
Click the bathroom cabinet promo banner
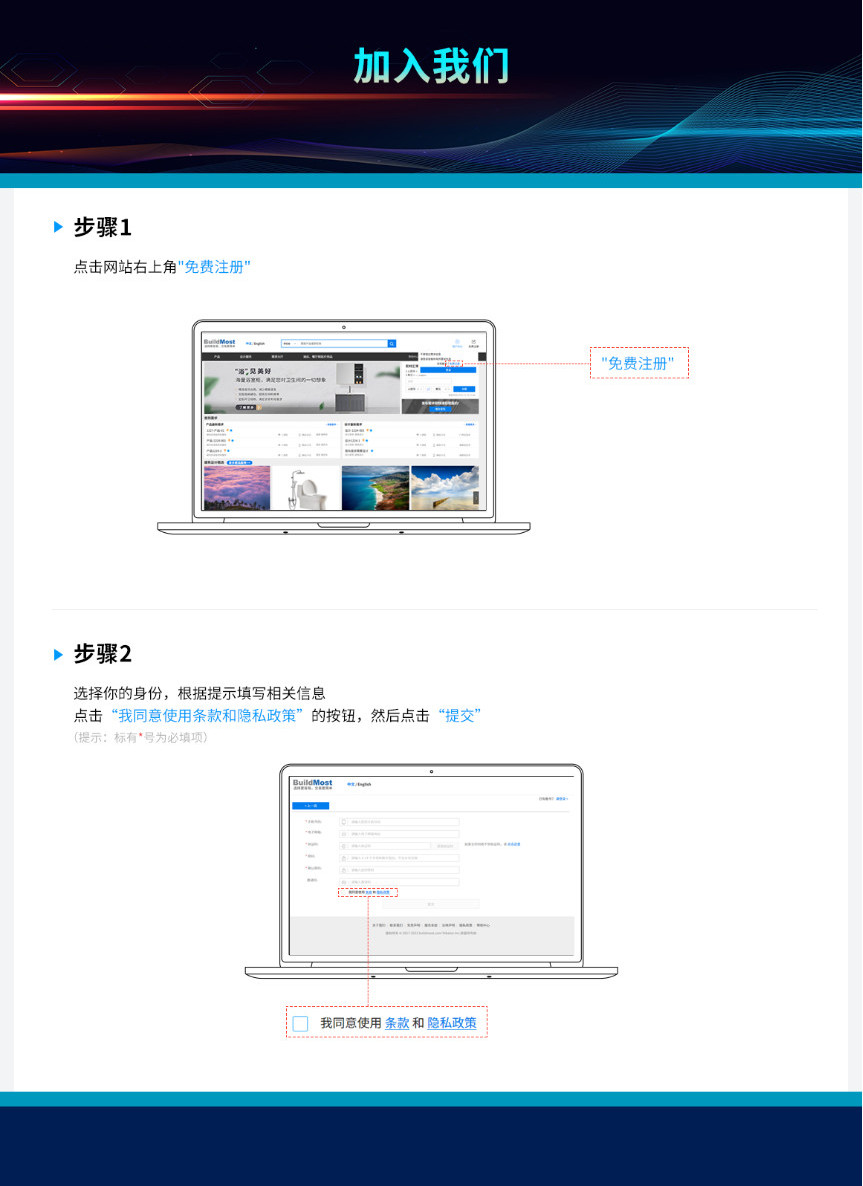(302, 388)
